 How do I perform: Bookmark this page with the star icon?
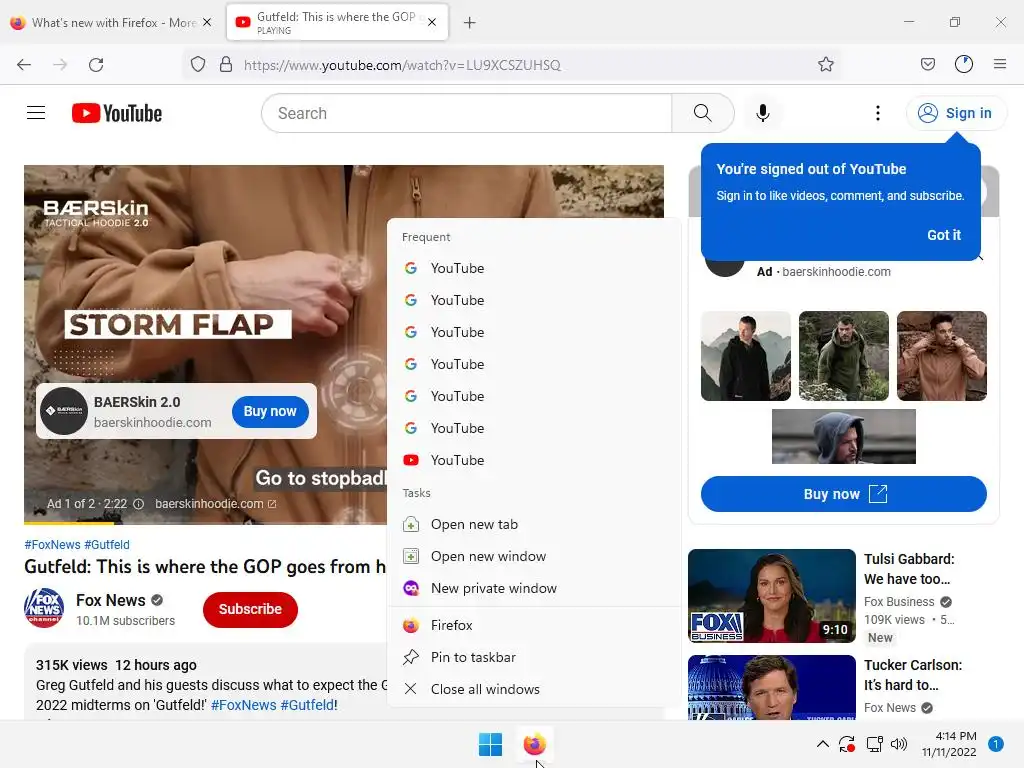click(825, 65)
